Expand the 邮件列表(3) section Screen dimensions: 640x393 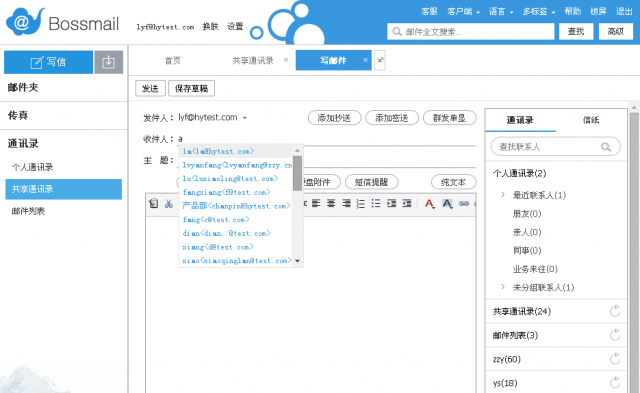click(x=515, y=335)
